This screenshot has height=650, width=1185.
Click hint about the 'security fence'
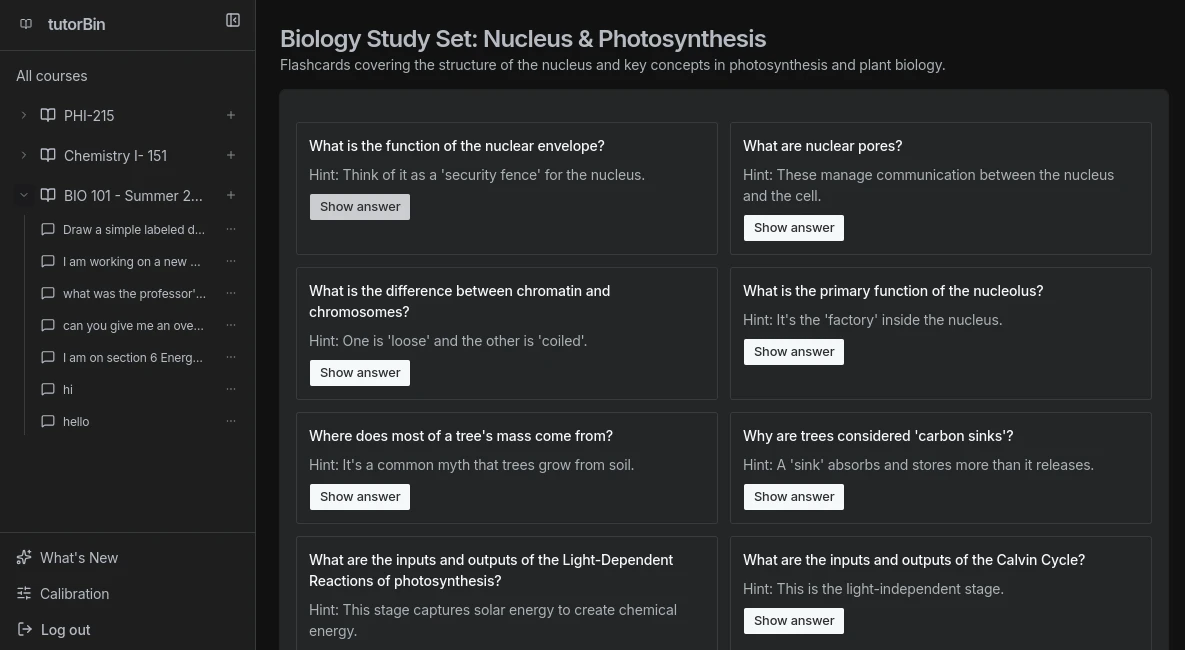tap(477, 175)
